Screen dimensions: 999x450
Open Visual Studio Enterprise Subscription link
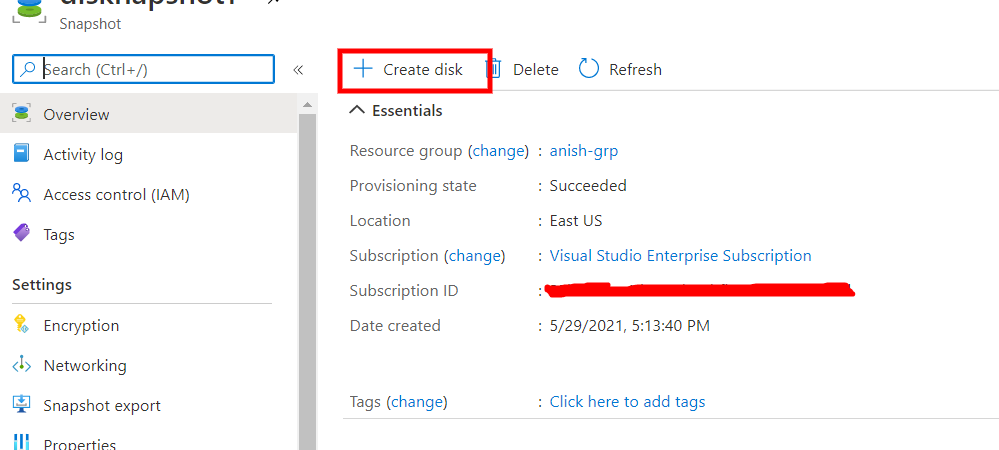pyautogui.click(x=680, y=256)
